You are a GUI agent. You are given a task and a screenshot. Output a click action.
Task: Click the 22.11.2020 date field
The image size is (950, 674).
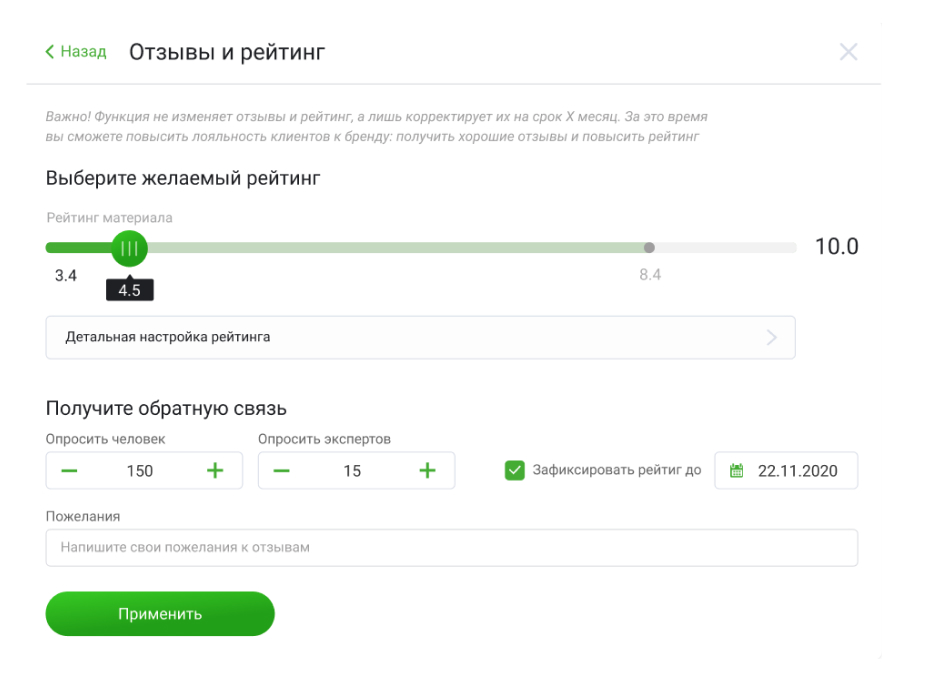(x=797, y=471)
